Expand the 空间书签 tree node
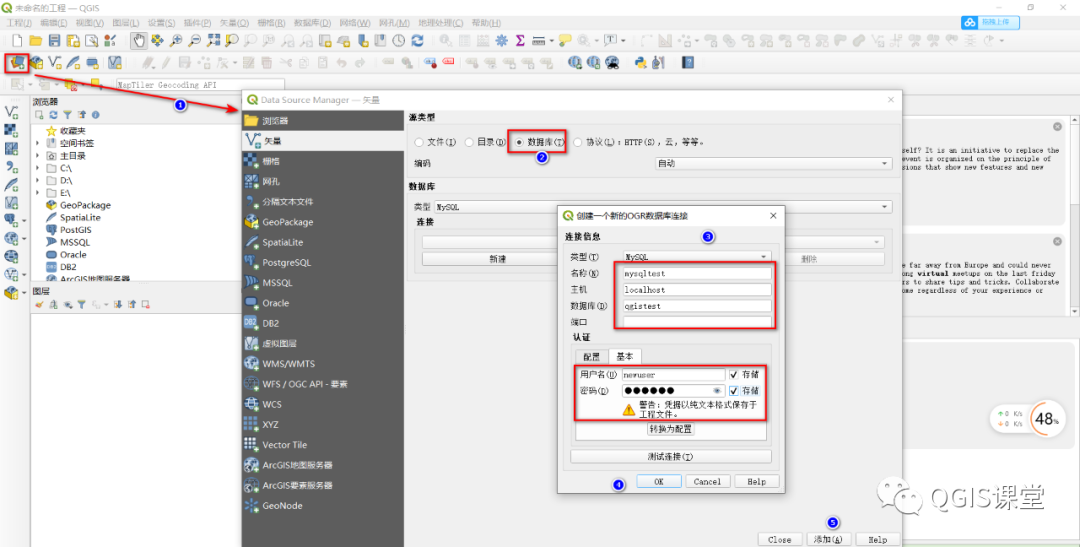 pyautogui.click(x=37, y=143)
